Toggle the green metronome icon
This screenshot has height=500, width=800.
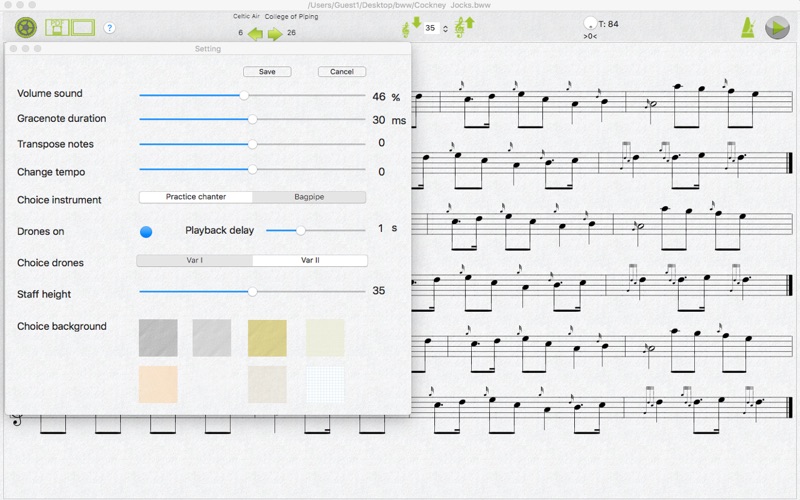click(748, 28)
